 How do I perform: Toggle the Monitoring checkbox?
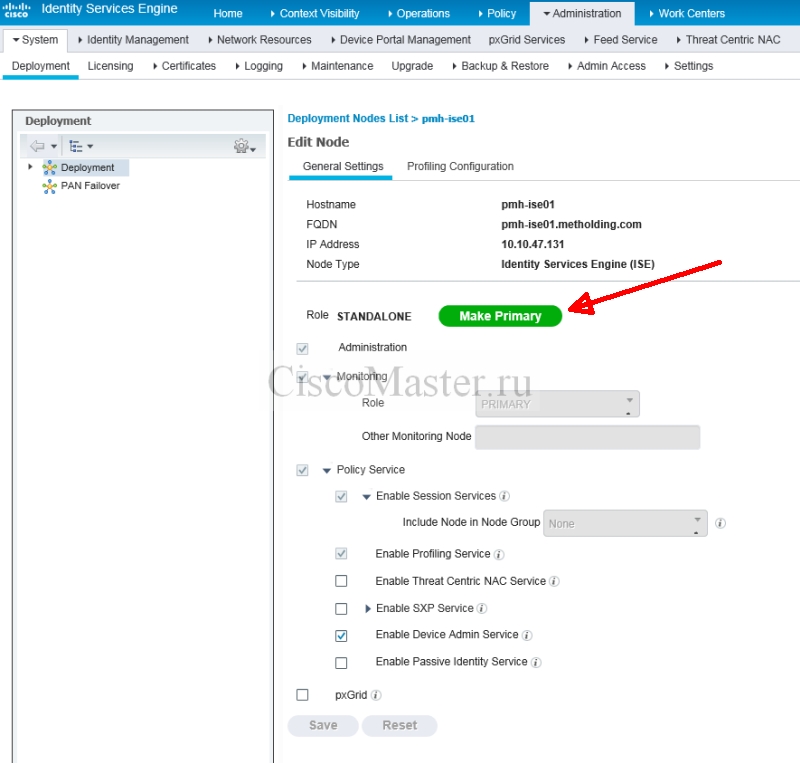302,377
